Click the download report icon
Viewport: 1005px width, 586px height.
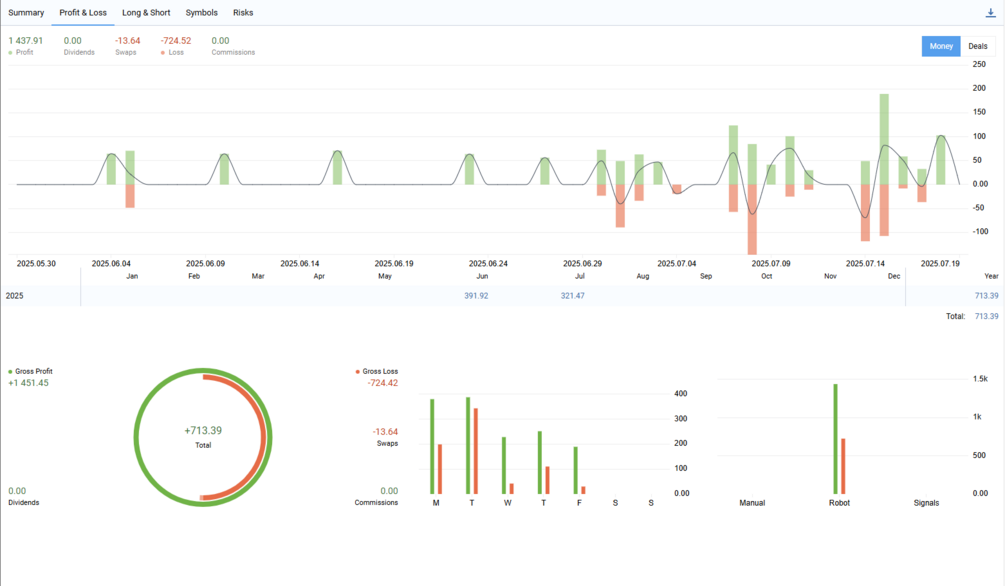point(990,13)
